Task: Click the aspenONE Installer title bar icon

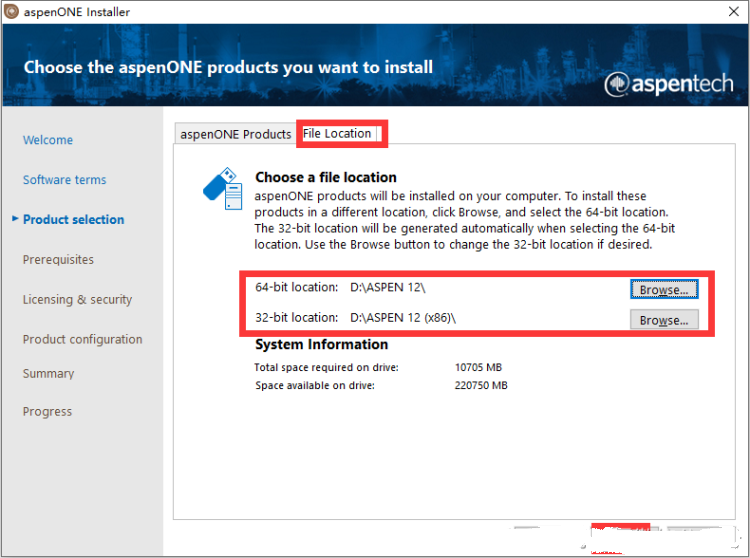Action: click(x=11, y=11)
